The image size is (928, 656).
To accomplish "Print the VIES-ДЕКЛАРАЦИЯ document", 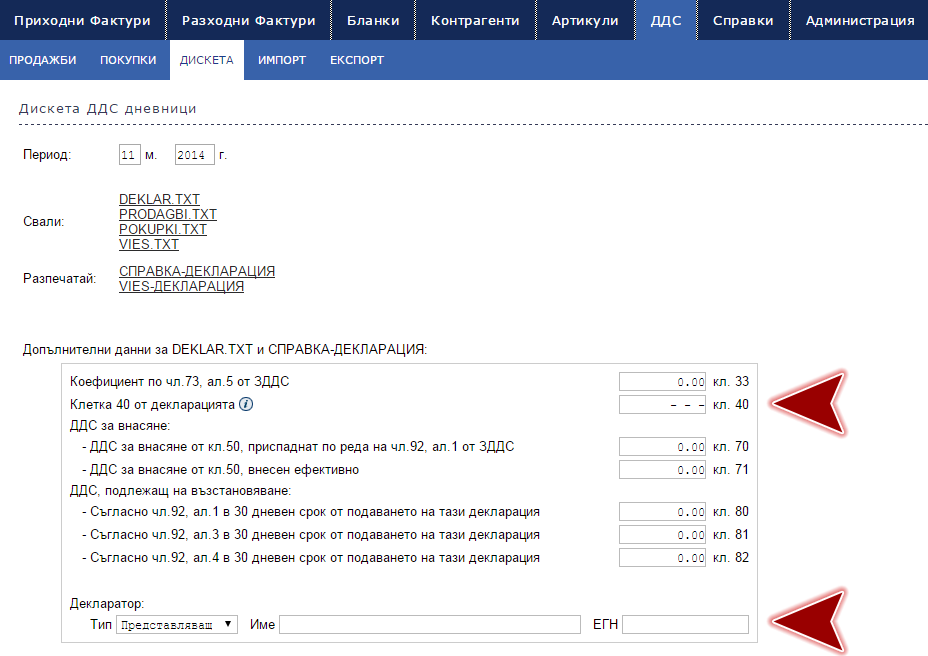I will [181, 286].
